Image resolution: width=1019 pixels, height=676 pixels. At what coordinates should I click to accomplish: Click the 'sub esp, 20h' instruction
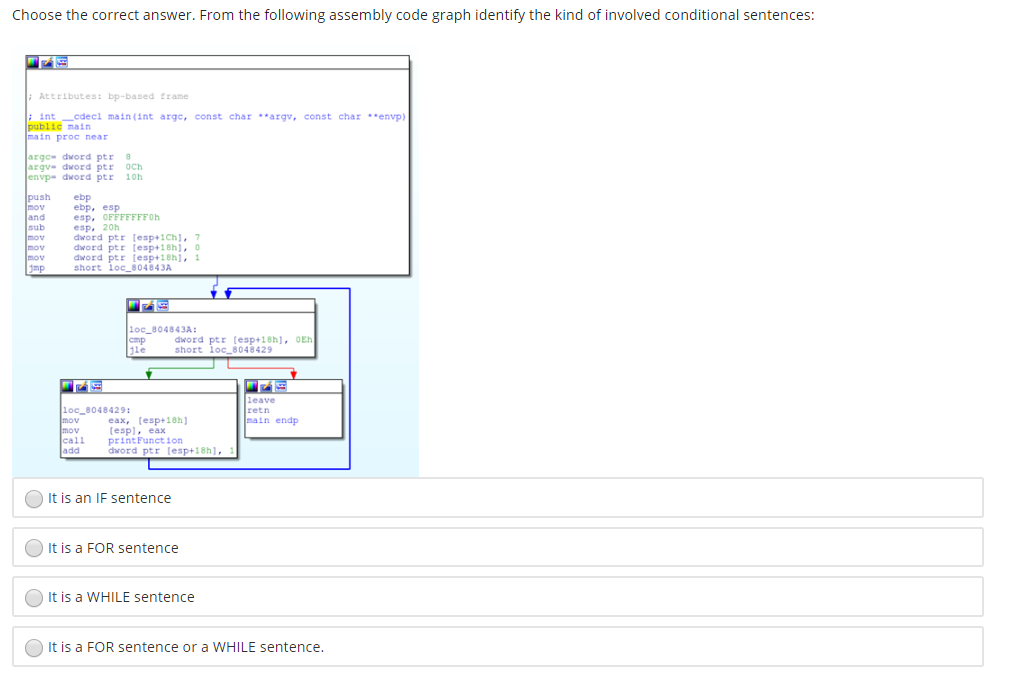pos(73,228)
